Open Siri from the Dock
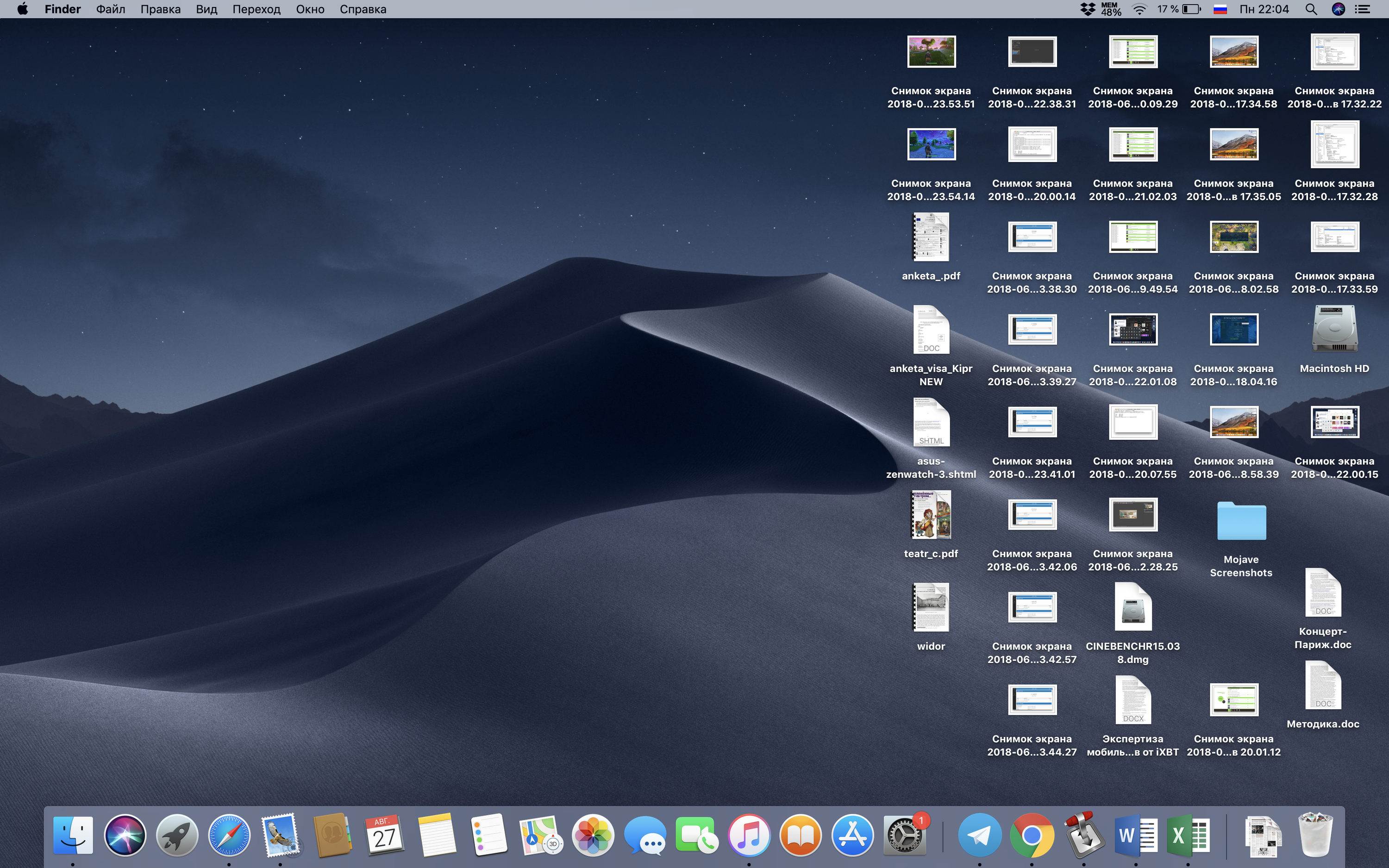This screenshot has width=1389, height=868. [125, 835]
